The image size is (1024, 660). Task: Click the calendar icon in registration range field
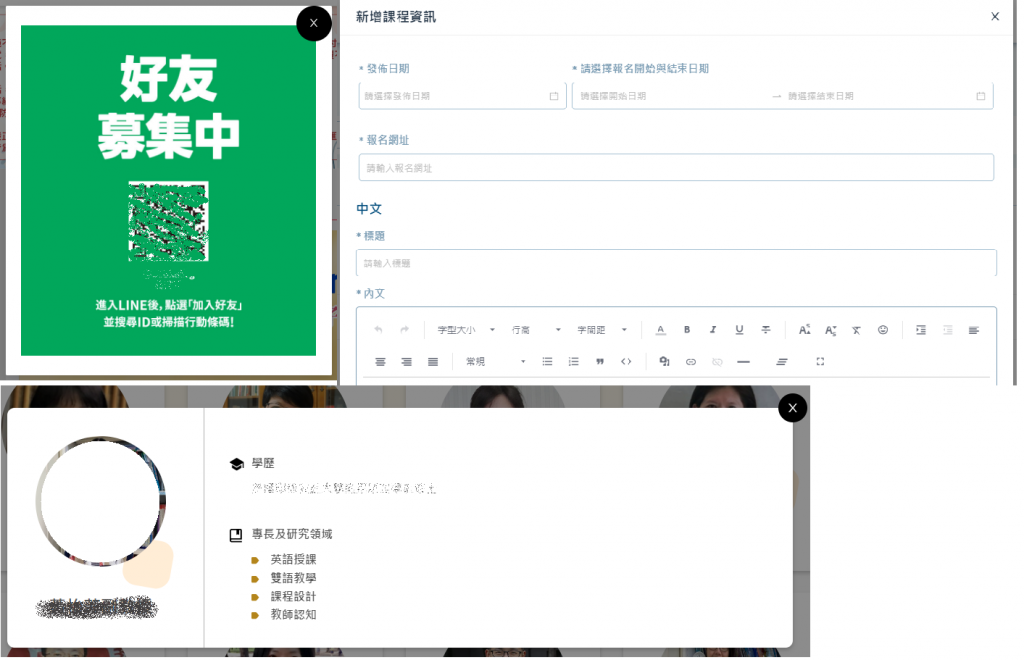(980, 96)
